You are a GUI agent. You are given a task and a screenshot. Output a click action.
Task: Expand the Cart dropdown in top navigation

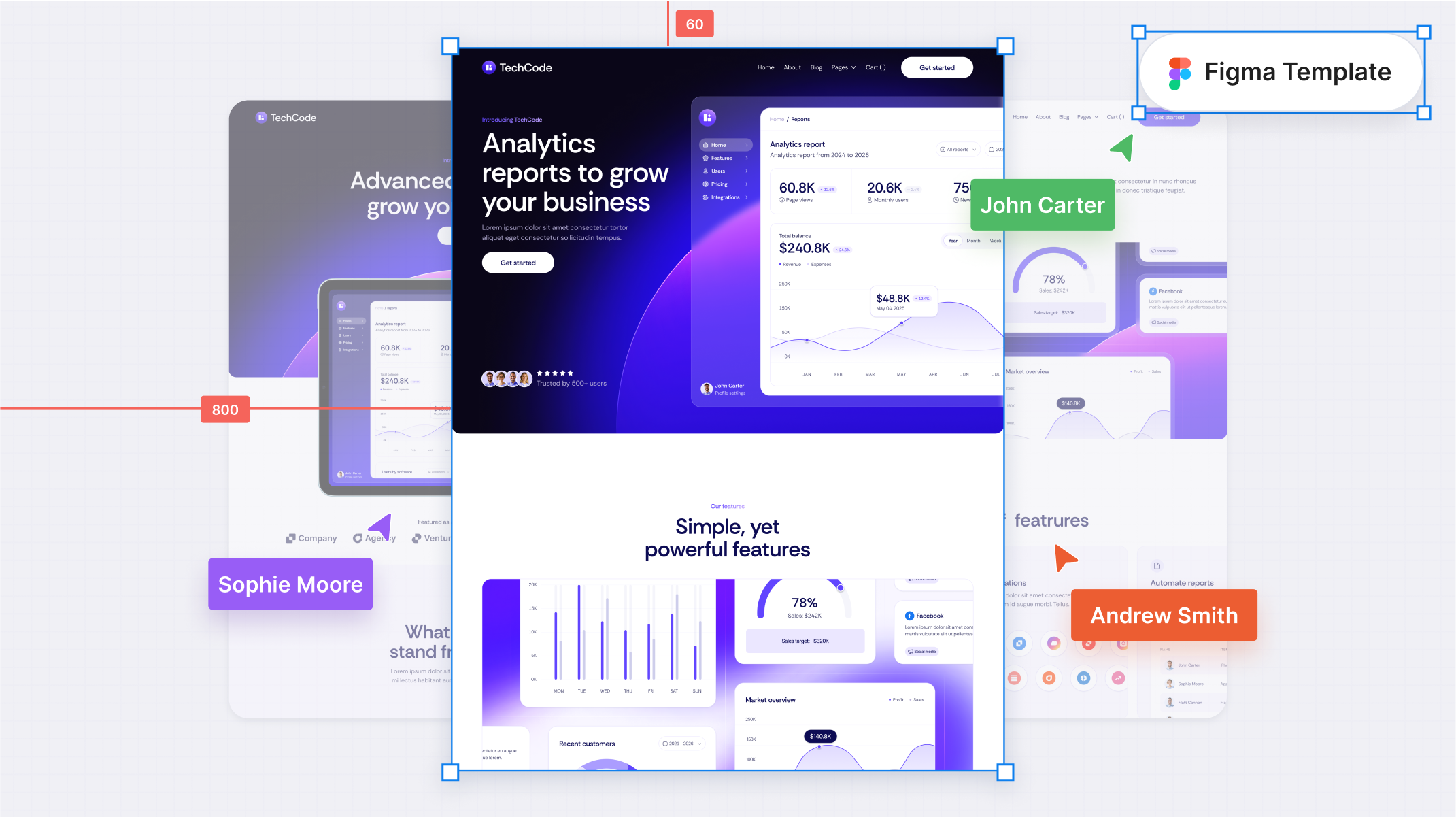[874, 66]
